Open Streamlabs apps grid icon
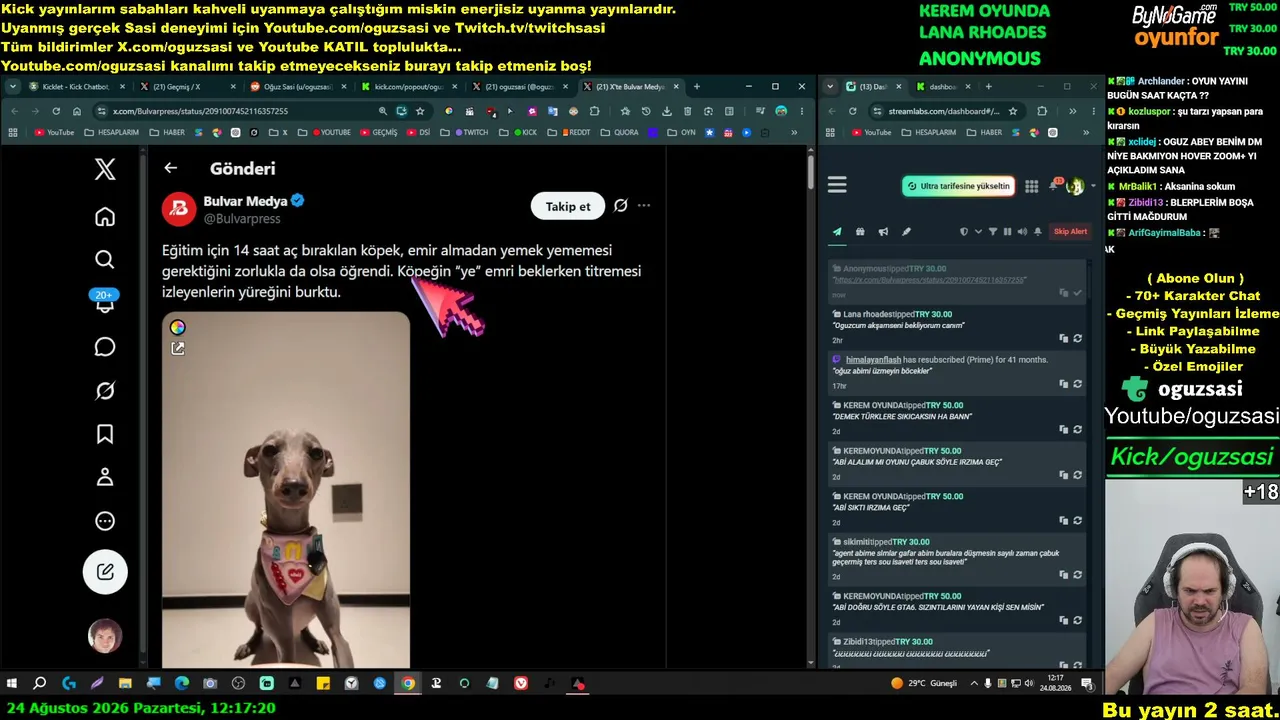The height and width of the screenshot is (720, 1280). click(x=1031, y=186)
